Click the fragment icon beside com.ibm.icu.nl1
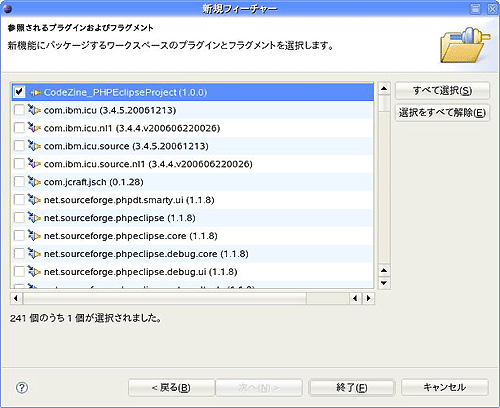 click(x=34, y=128)
